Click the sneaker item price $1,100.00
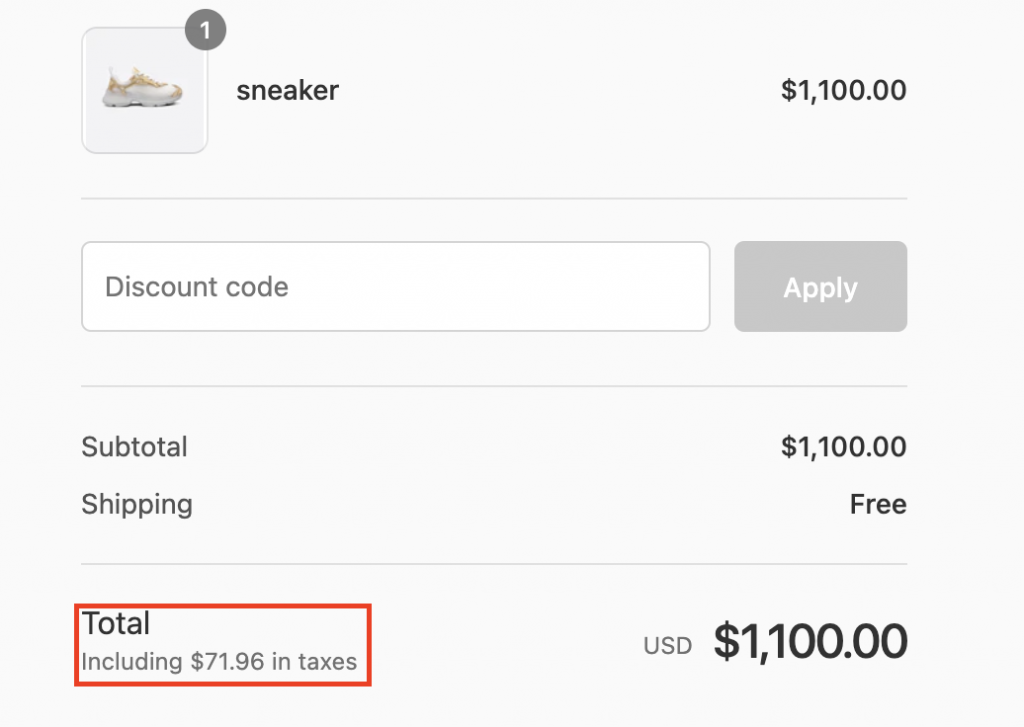 click(843, 91)
